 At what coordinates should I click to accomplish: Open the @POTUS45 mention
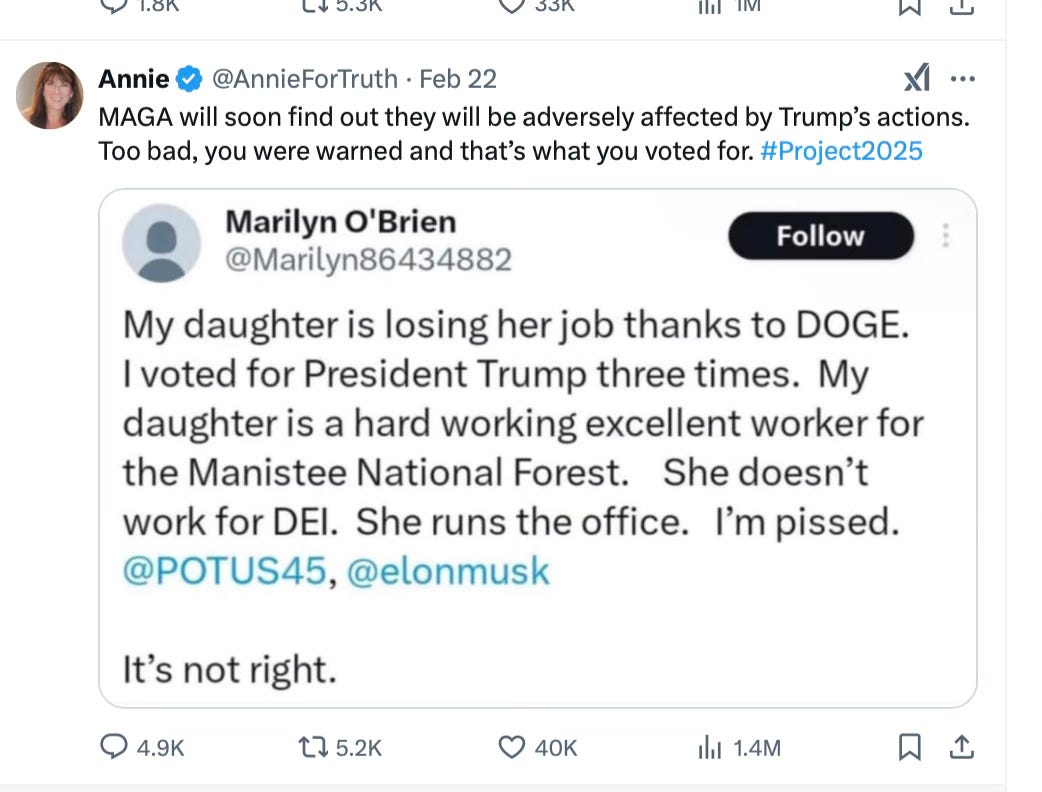[225, 571]
